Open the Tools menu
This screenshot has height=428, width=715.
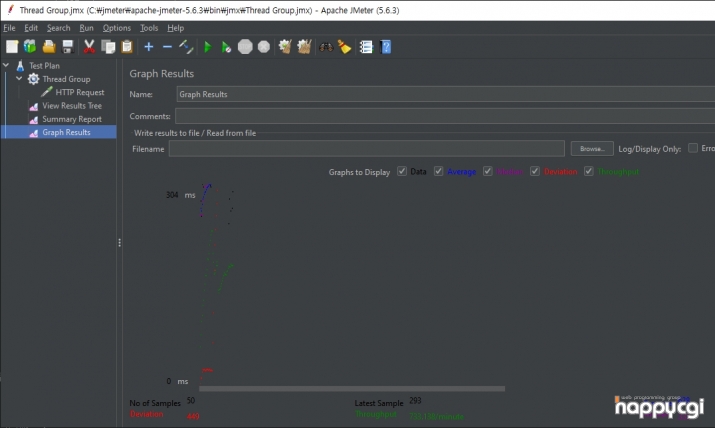tap(149, 28)
